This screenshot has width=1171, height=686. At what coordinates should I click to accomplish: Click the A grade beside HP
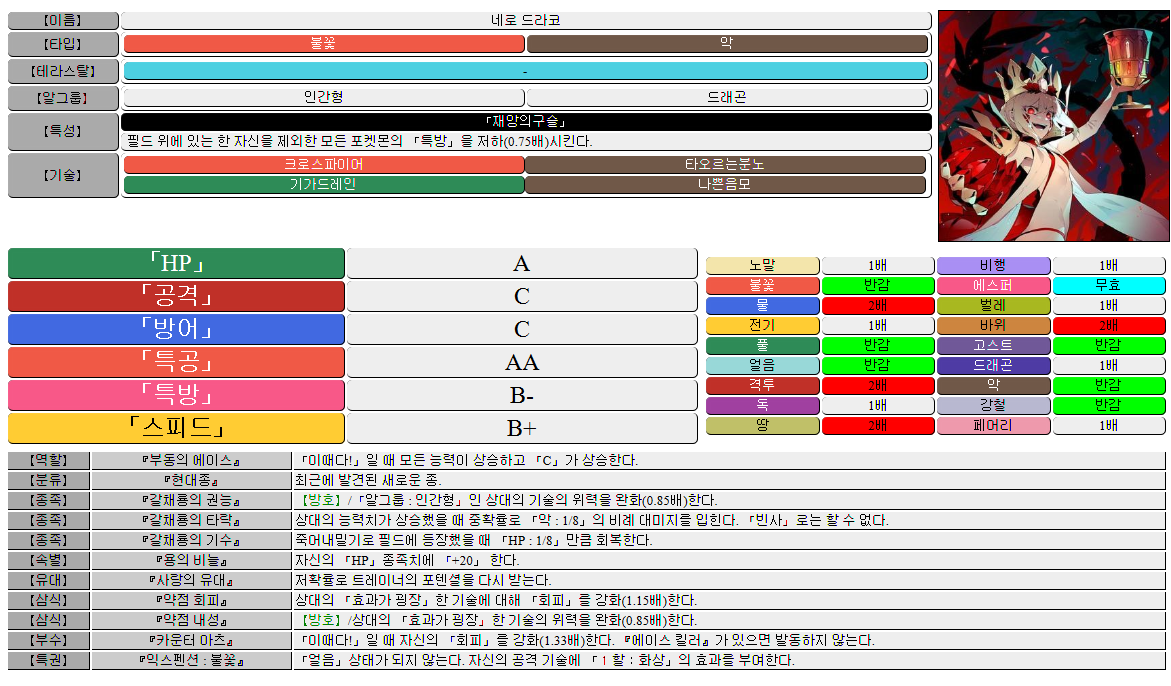pos(522,264)
